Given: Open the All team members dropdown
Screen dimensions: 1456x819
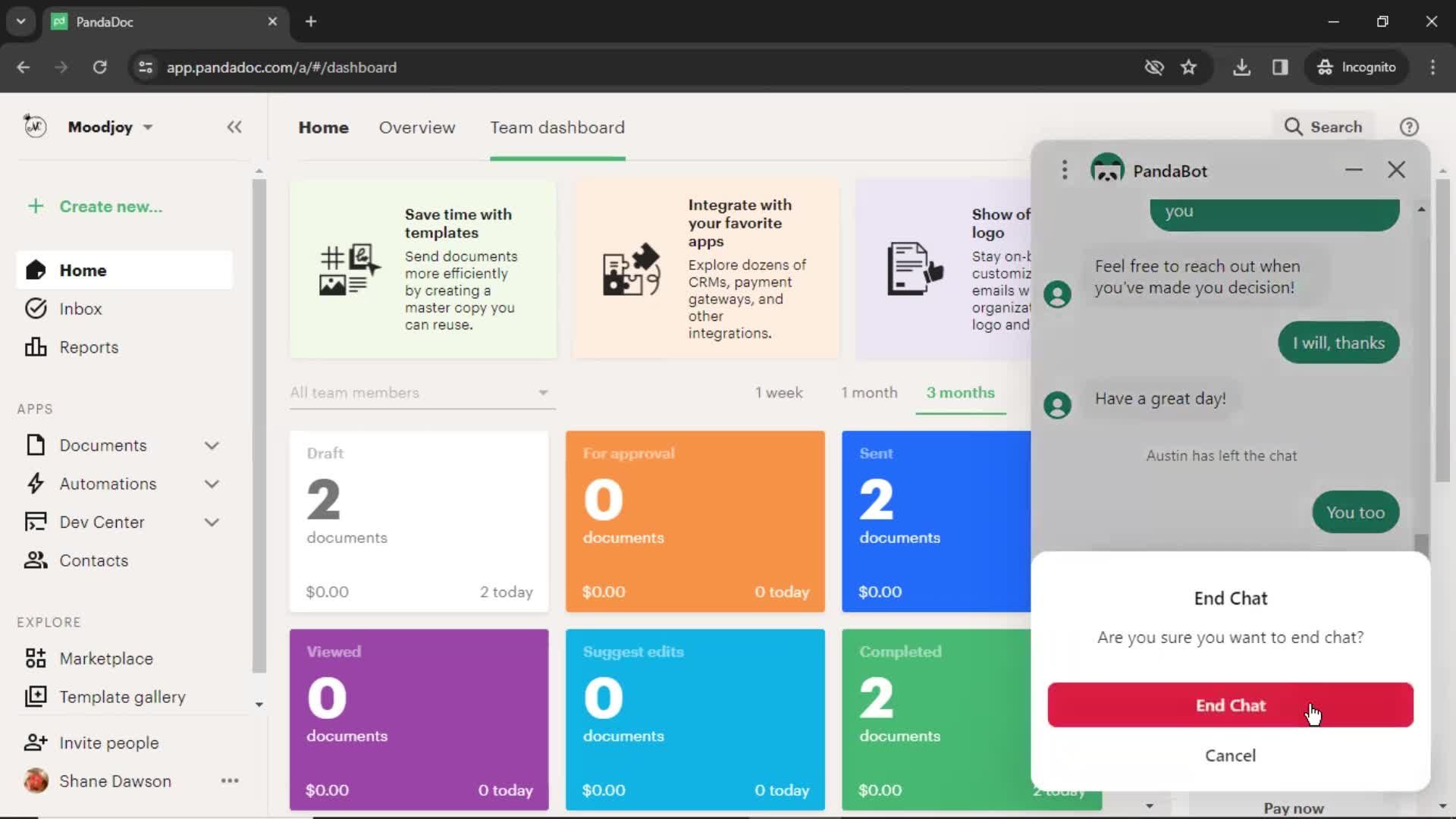Looking at the screenshot, I should (422, 393).
